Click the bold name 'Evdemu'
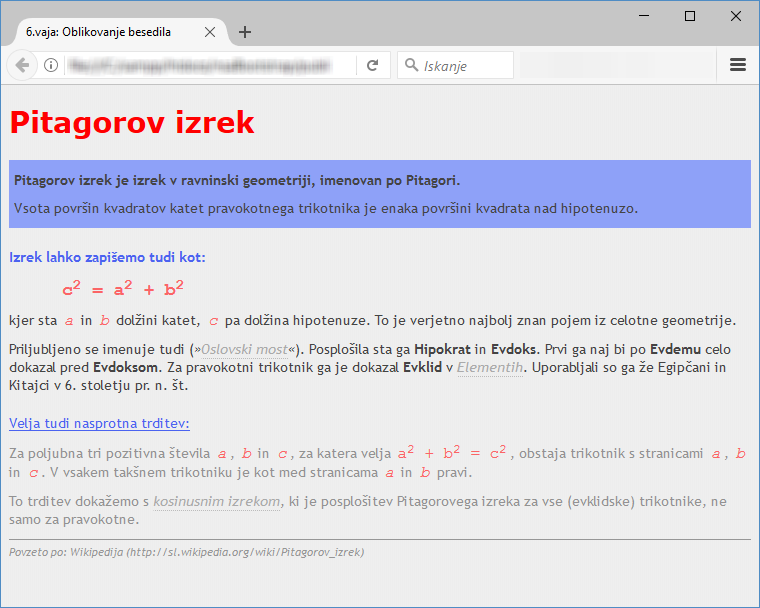 [675, 350]
